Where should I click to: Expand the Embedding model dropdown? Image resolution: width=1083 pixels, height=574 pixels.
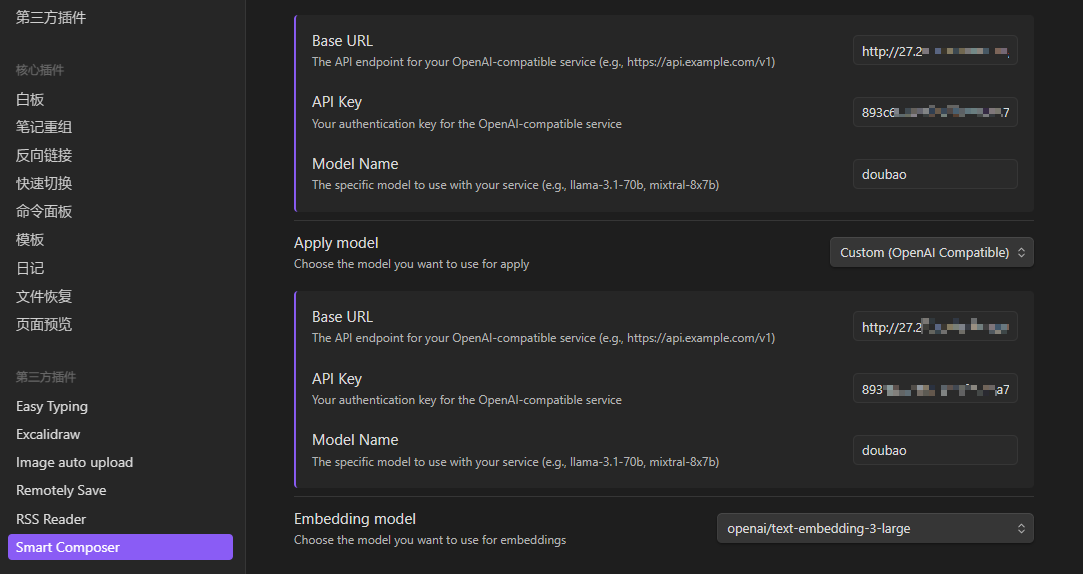pos(874,528)
